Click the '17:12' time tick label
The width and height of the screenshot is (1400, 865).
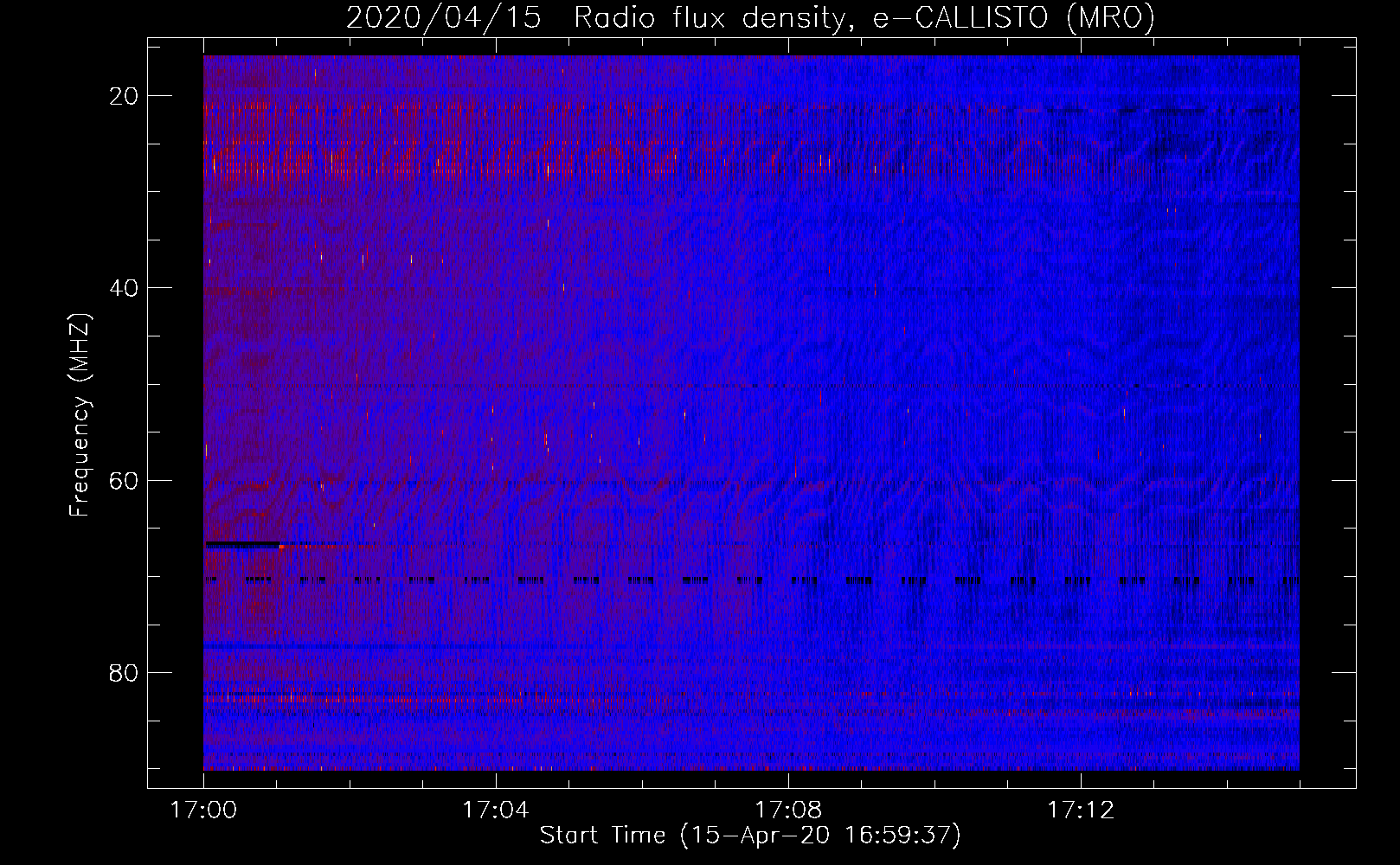[1081, 811]
